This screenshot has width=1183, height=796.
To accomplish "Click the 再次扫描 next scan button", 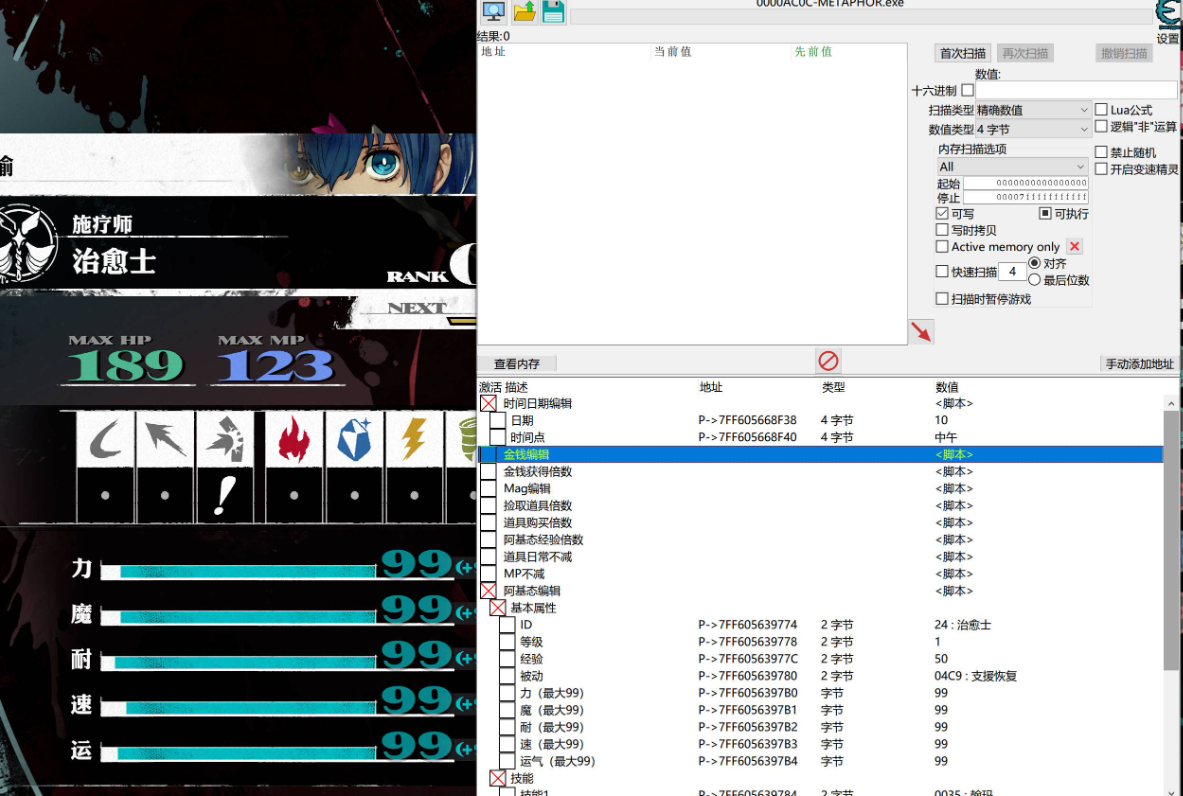I will click(x=1025, y=53).
